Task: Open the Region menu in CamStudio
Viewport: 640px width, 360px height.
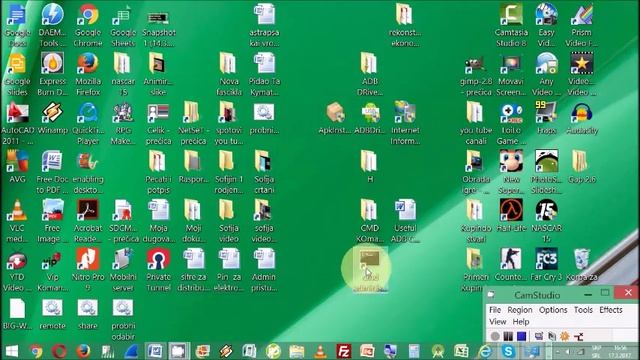Action: [x=520, y=310]
